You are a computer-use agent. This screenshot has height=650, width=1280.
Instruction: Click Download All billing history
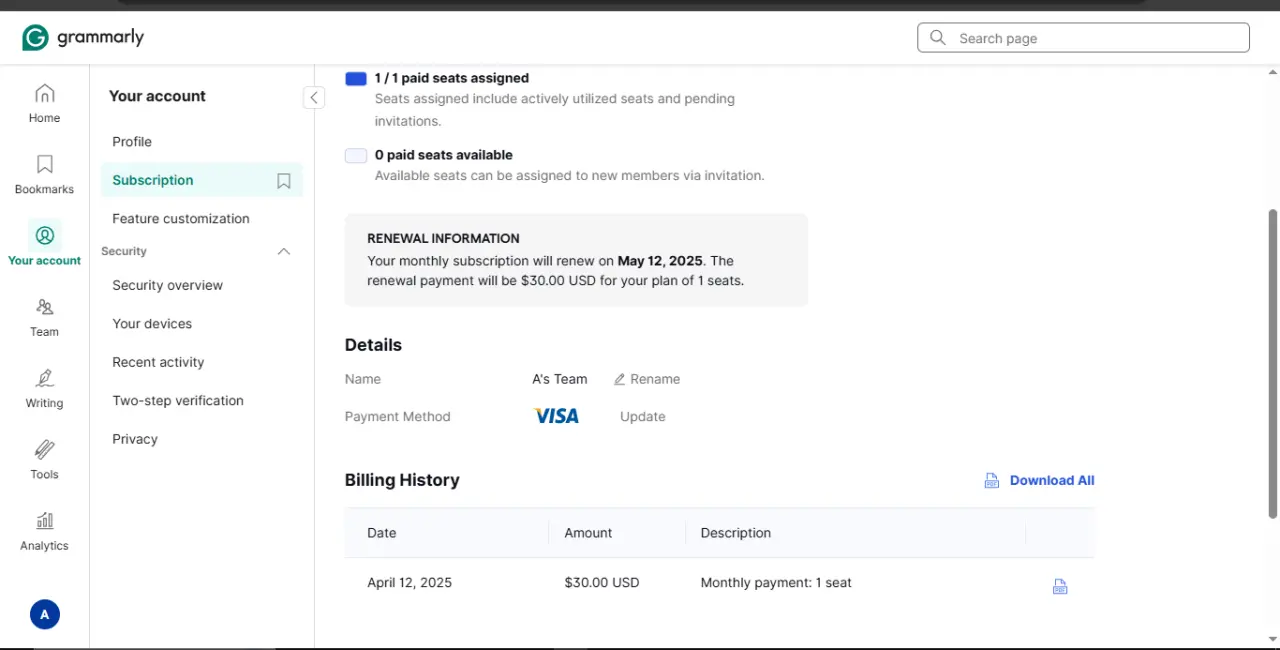tap(1039, 481)
